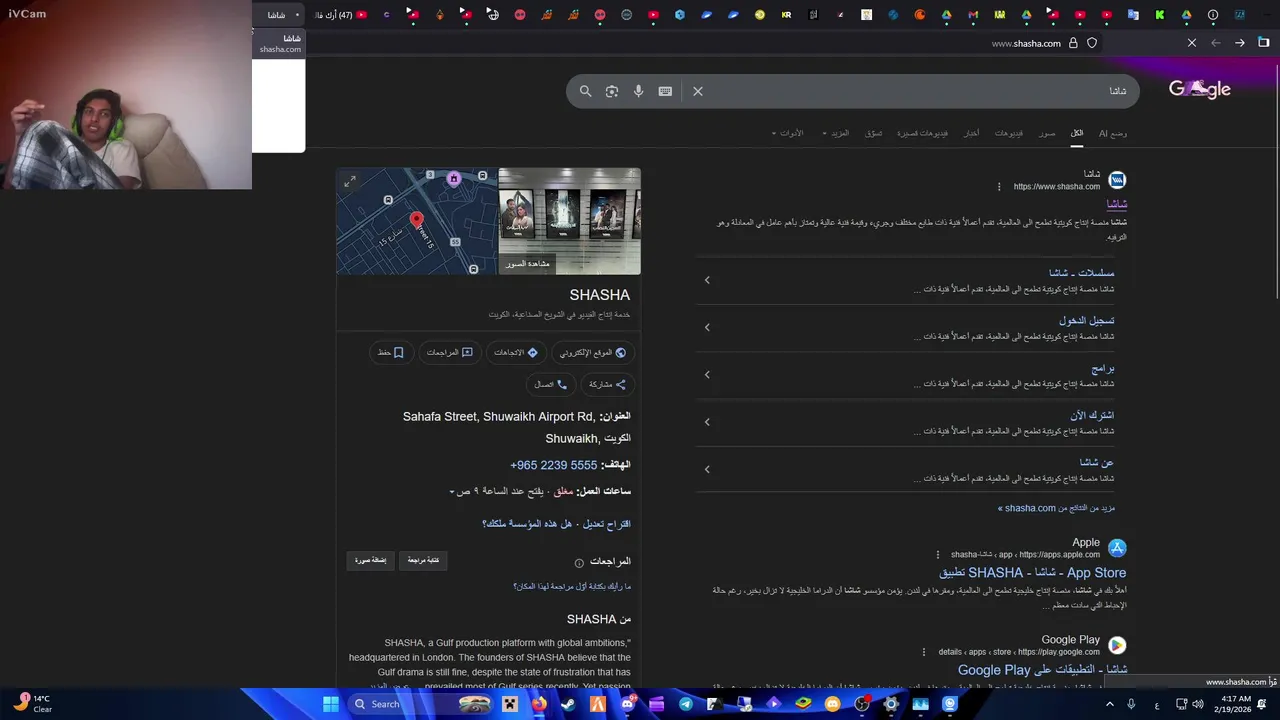Click info icon next to المراجعات heading
Viewport: 1280px width, 720px height.
[579, 563]
